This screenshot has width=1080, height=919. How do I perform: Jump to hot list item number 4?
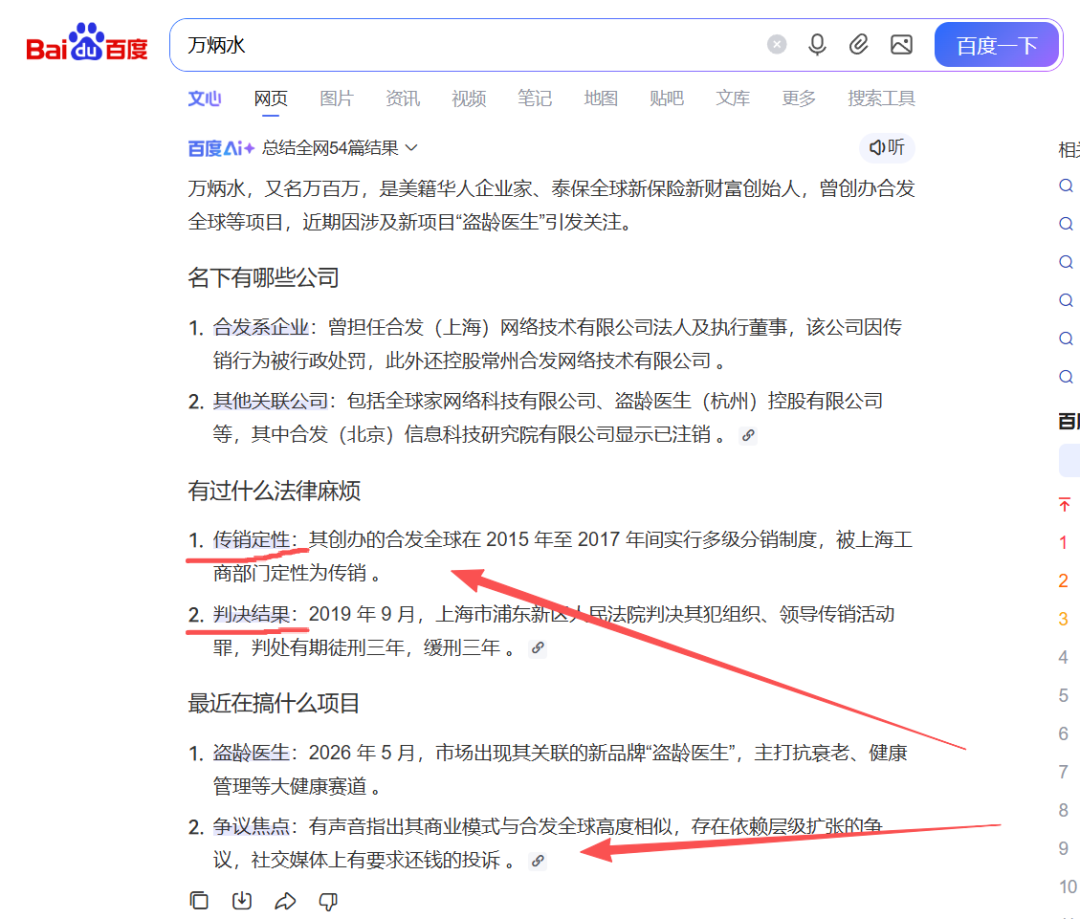1063,657
